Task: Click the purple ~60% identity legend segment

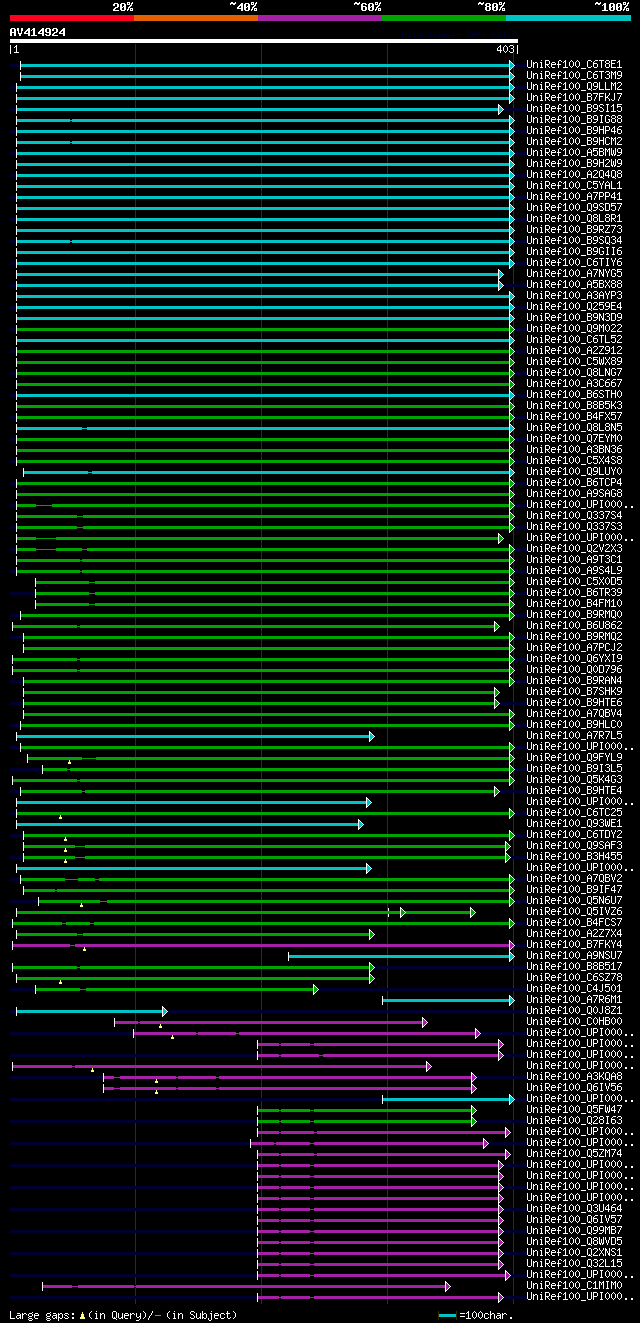Action: [319, 18]
